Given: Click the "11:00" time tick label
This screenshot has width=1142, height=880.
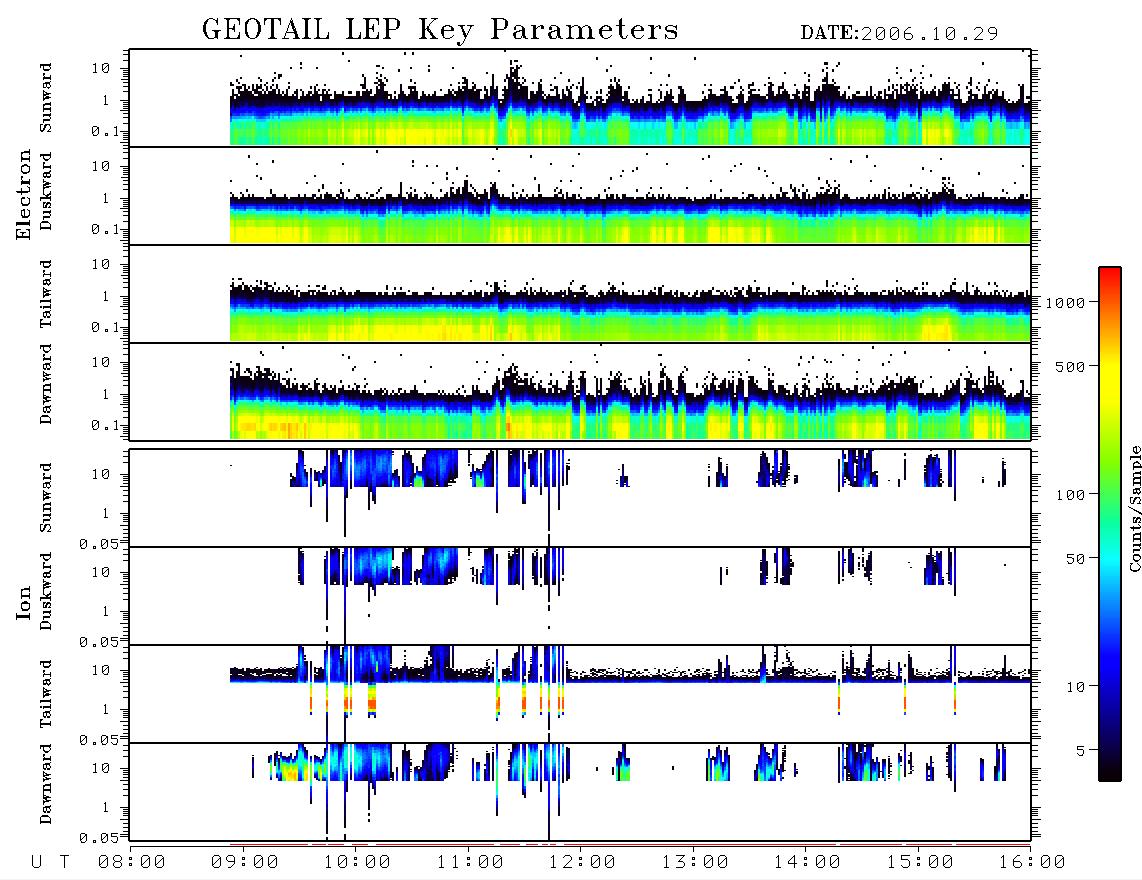Looking at the screenshot, I should click(x=470, y=863).
